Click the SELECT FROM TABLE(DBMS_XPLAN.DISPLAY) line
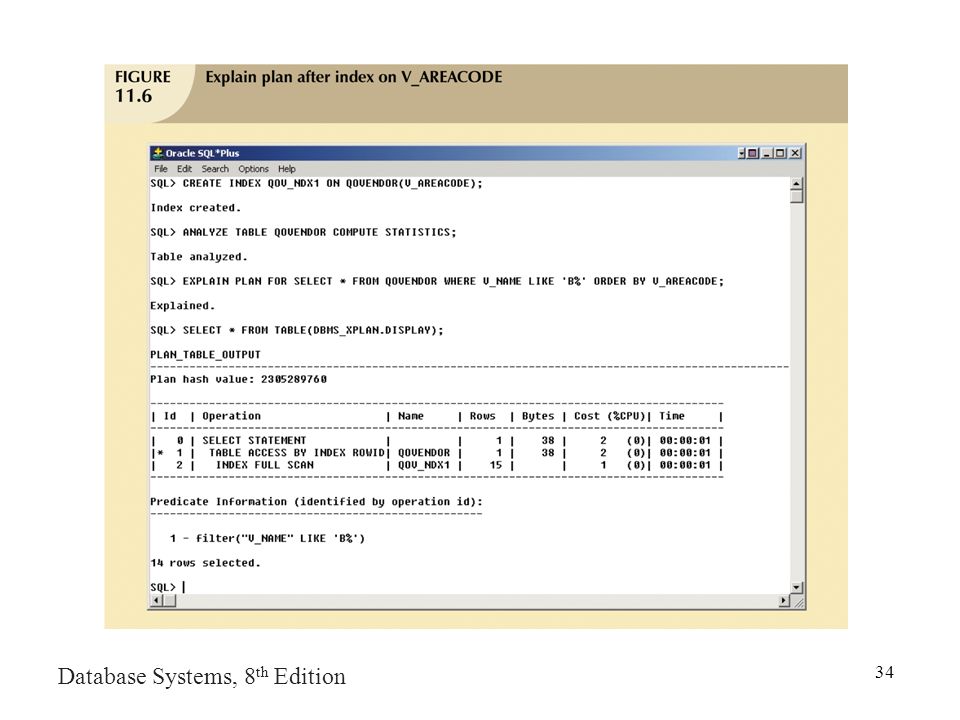This screenshot has height=720, width=960. (297, 330)
